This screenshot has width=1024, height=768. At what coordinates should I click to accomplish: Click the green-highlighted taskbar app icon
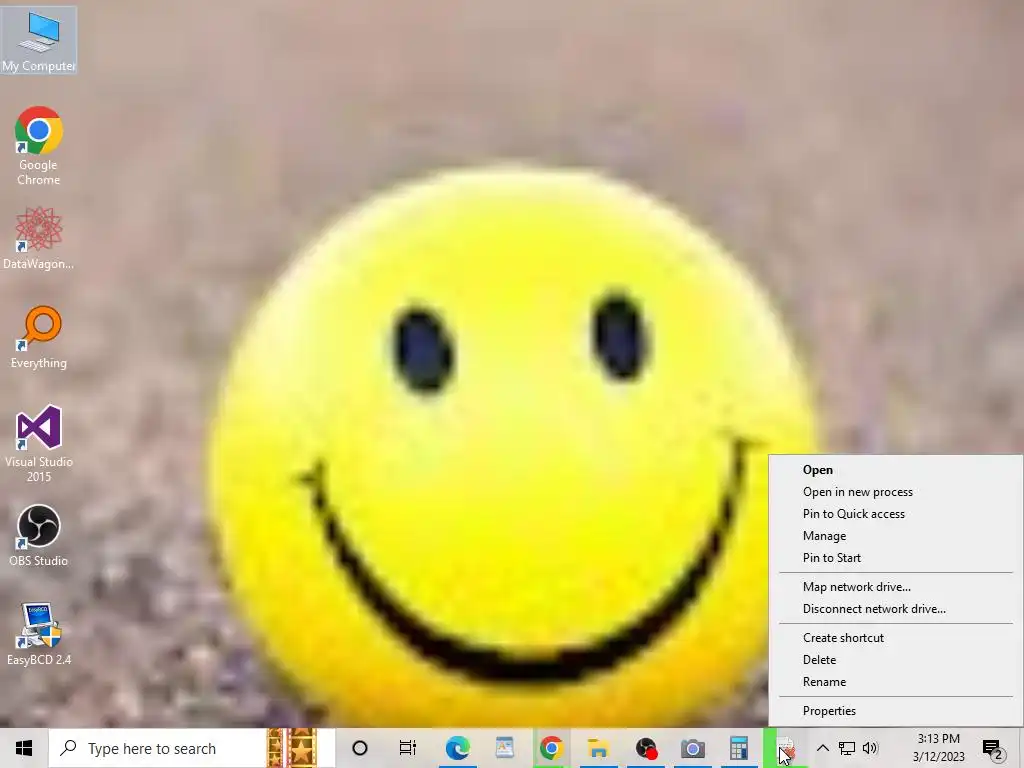point(786,748)
